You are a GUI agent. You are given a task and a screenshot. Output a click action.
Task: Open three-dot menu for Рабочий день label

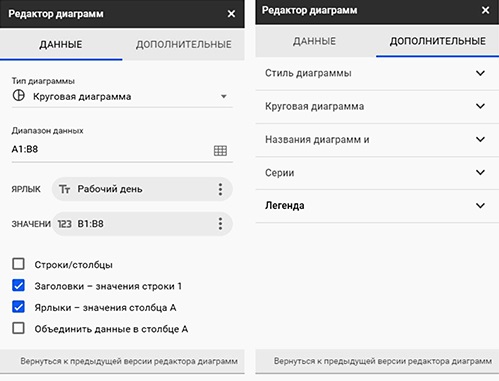(220, 189)
